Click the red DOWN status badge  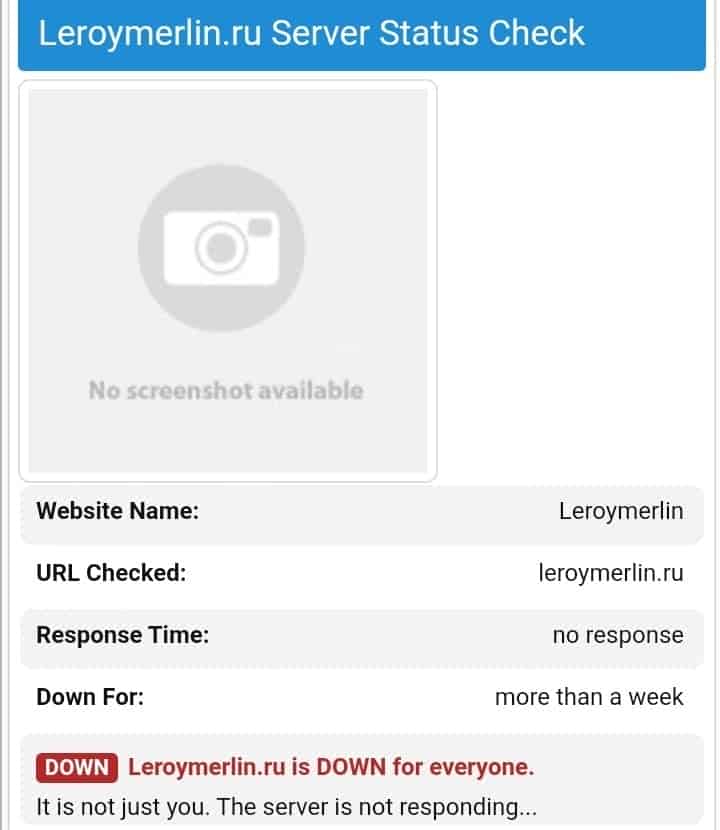coord(77,768)
